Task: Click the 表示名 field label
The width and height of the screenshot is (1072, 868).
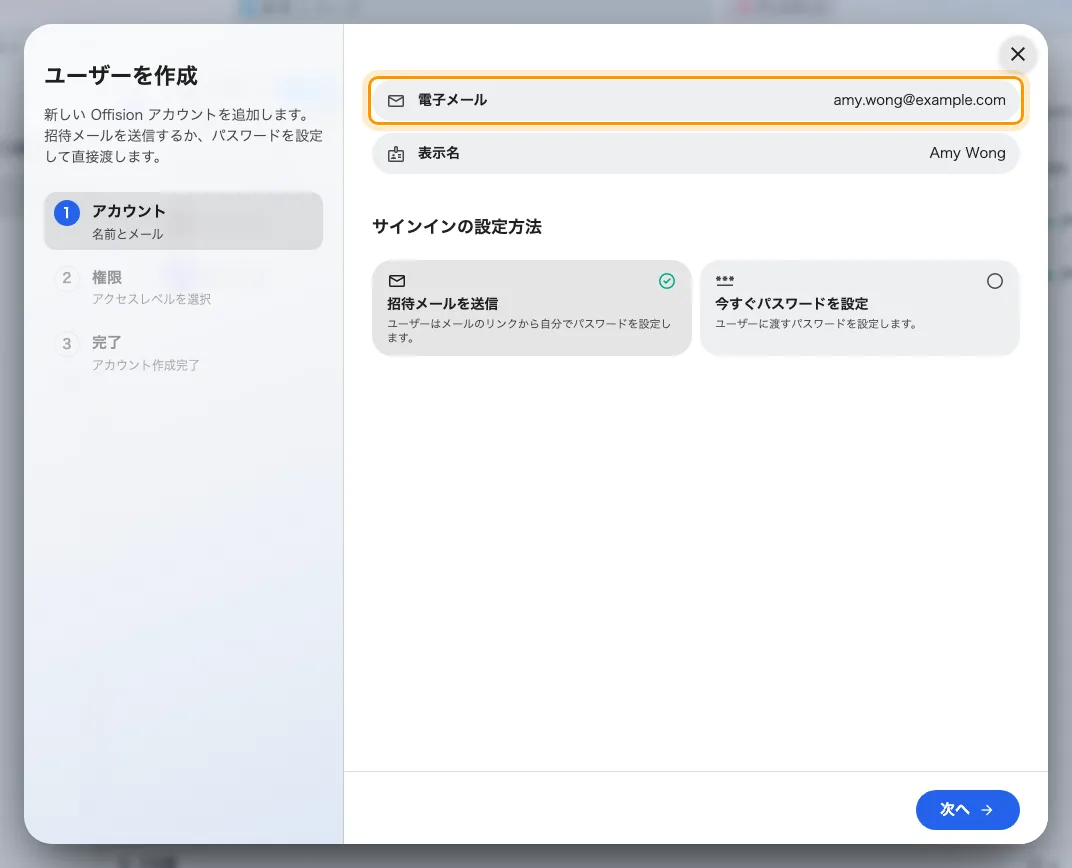Action: point(438,153)
